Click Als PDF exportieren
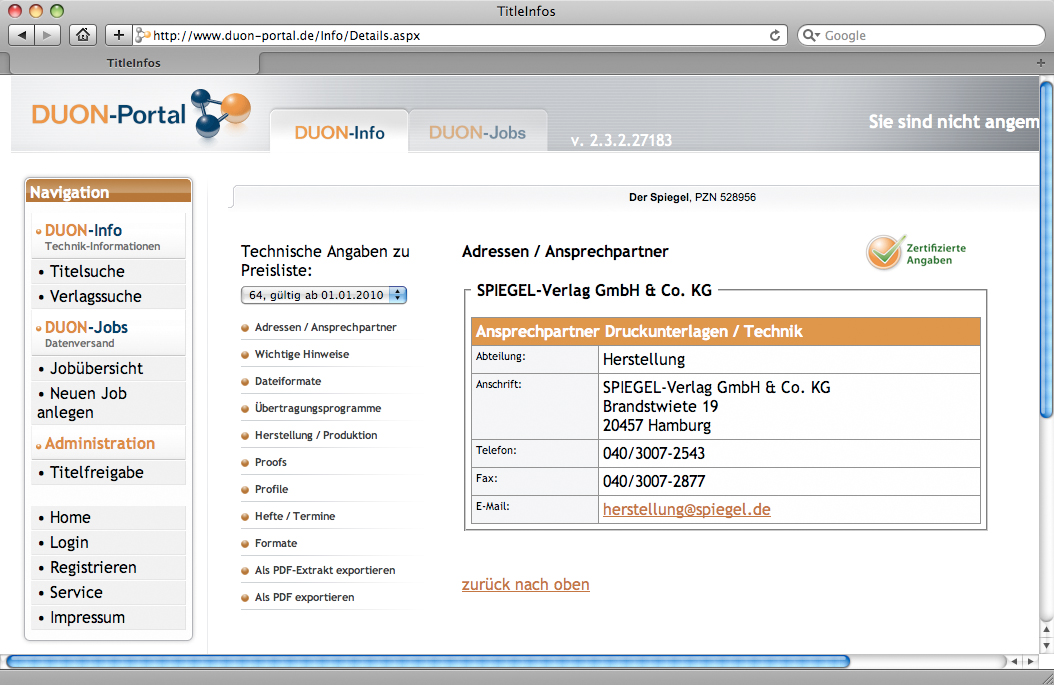1054x685 pixels. tap(305, 597)
